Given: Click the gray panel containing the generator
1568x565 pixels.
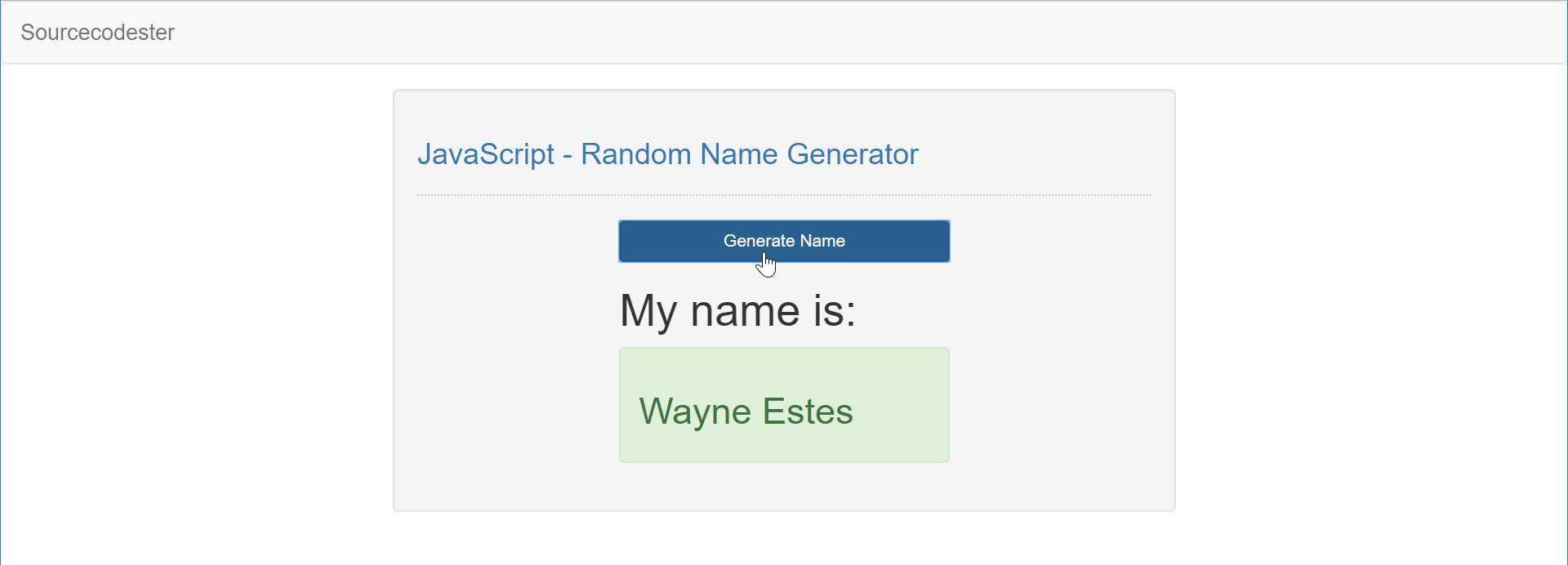Looking at the screenshot, I should tap(490, 490).
